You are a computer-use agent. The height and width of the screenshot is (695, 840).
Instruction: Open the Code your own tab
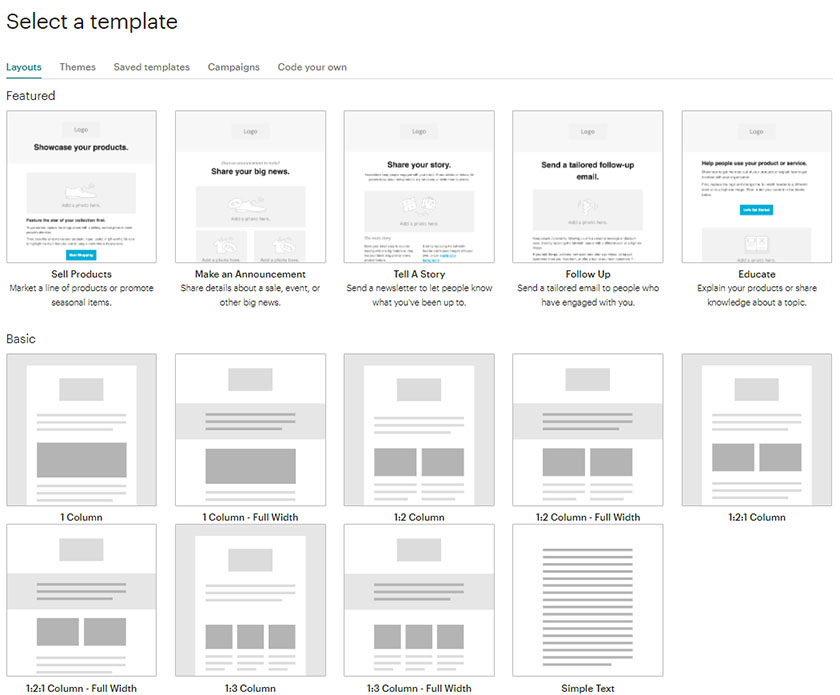coord(312,67)
